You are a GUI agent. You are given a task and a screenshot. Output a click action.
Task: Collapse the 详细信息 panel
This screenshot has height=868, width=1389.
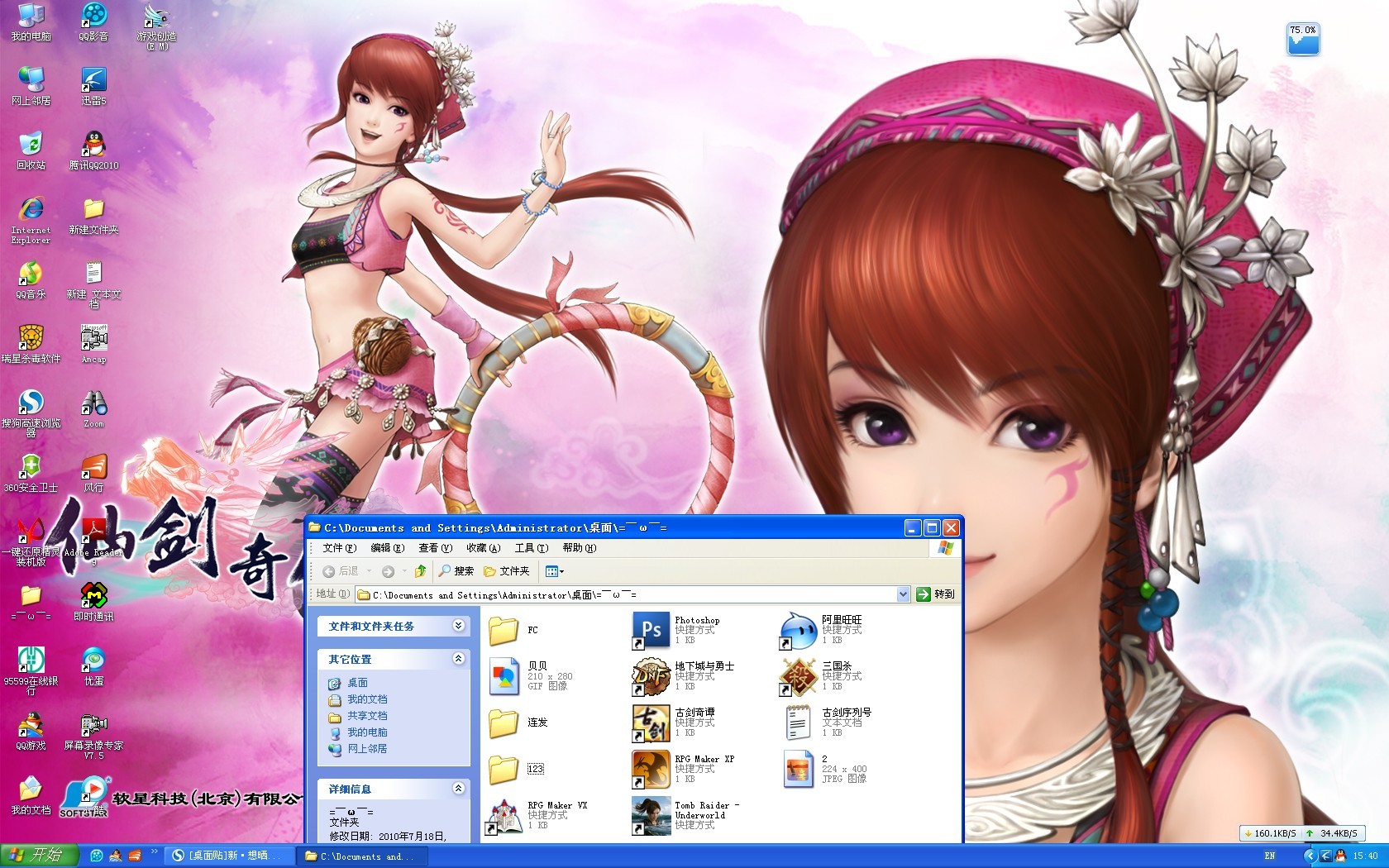point(458,789)
